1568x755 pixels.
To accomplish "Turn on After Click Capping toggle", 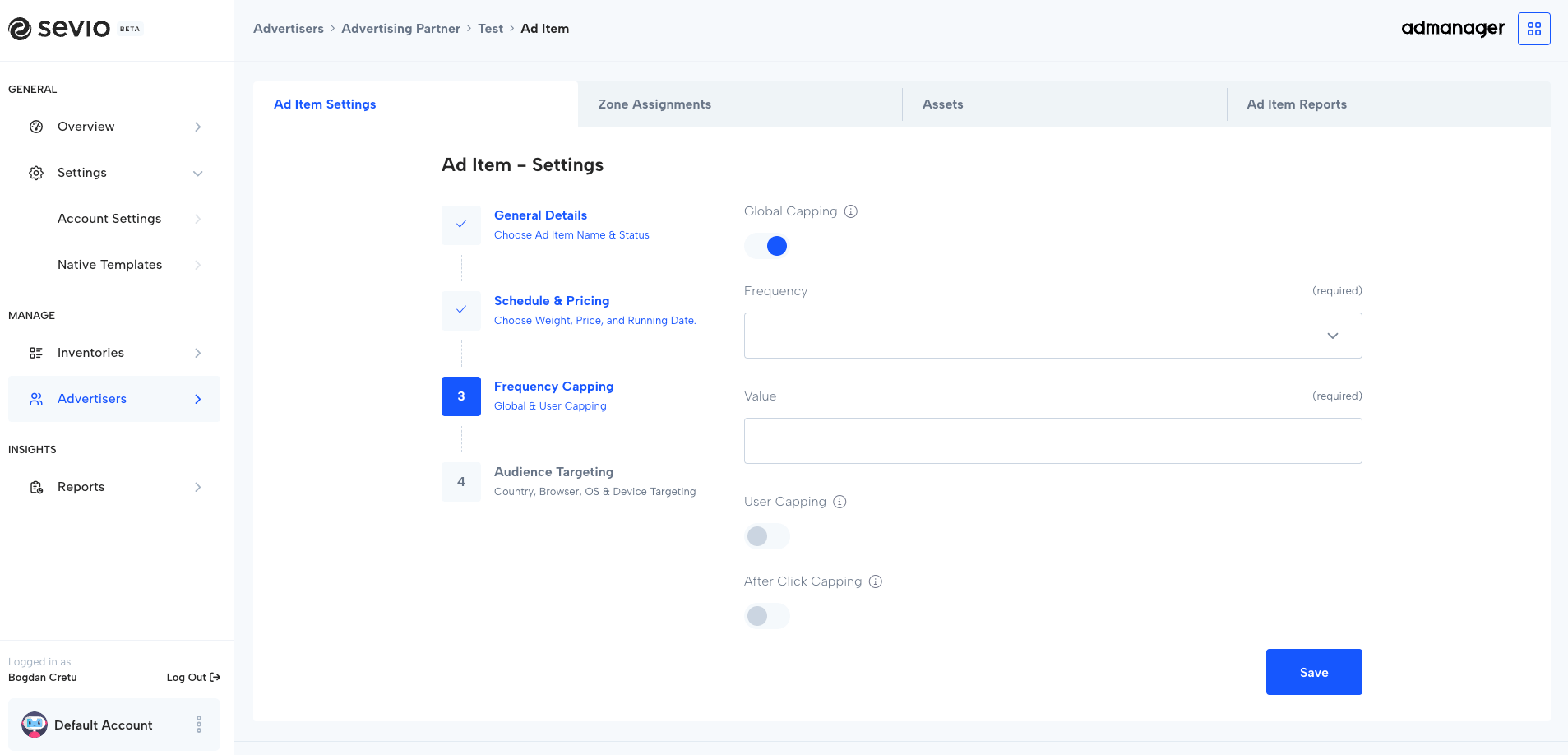I will (x=766, y=616).
